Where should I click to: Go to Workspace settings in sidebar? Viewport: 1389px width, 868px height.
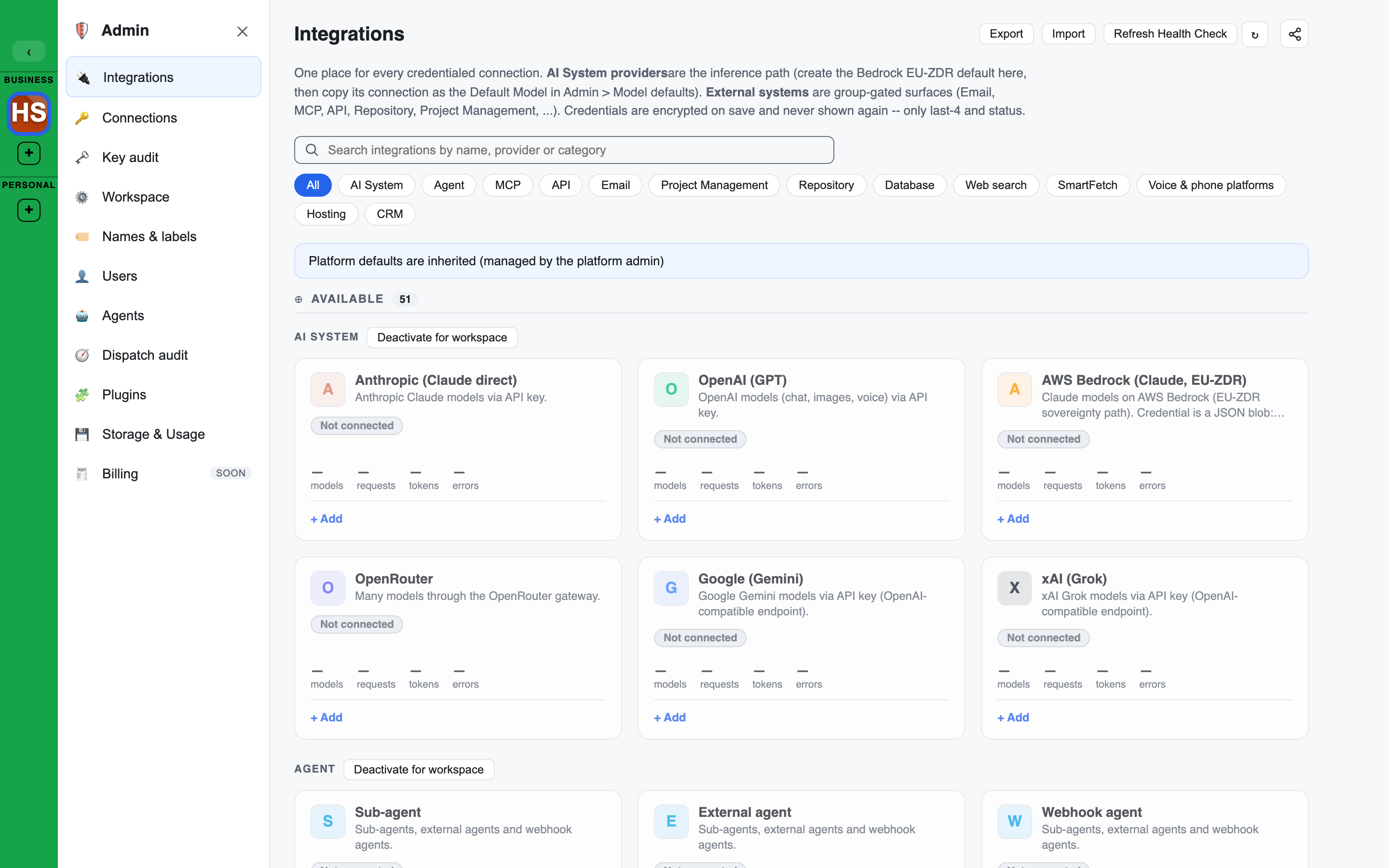[x=163, y=197]
